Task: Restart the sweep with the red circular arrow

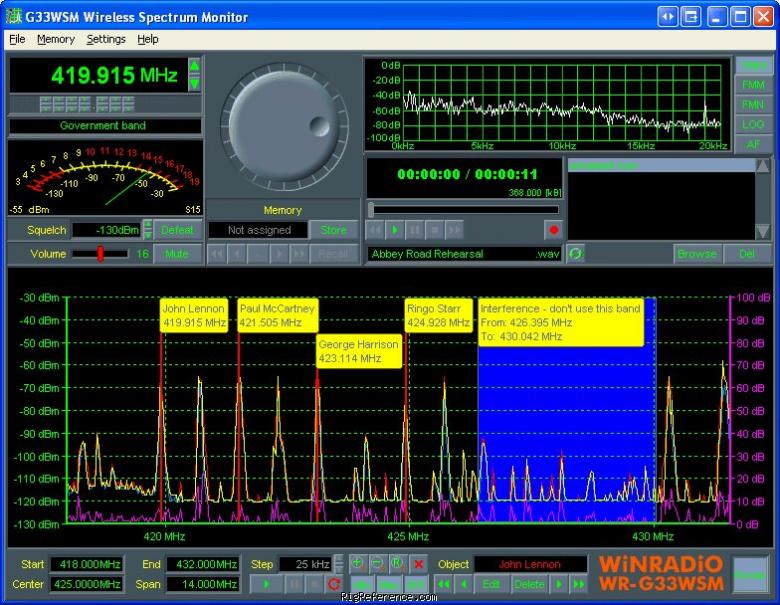Action: click(334, 584)
